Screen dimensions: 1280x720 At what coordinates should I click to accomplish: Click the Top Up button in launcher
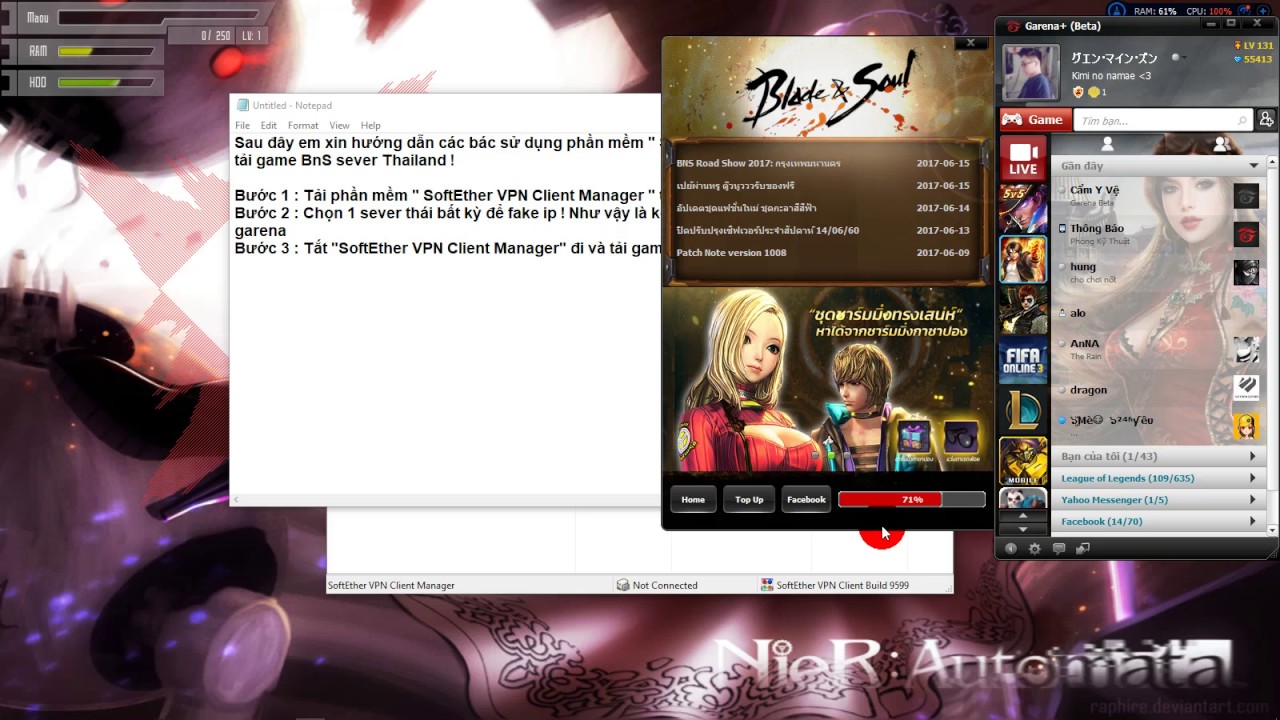(749, 499)
